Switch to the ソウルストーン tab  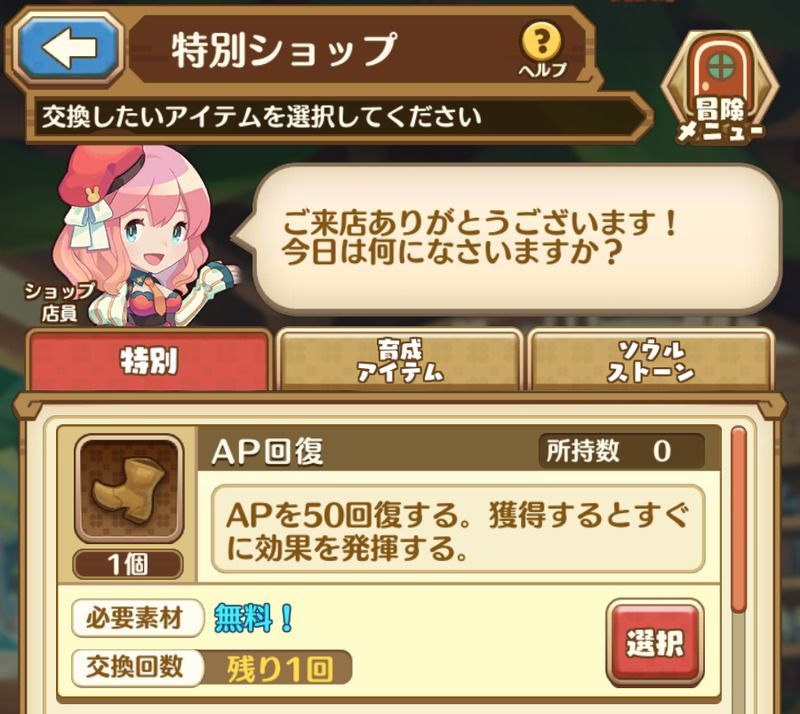pyautogui.click(x=651, y=361)
